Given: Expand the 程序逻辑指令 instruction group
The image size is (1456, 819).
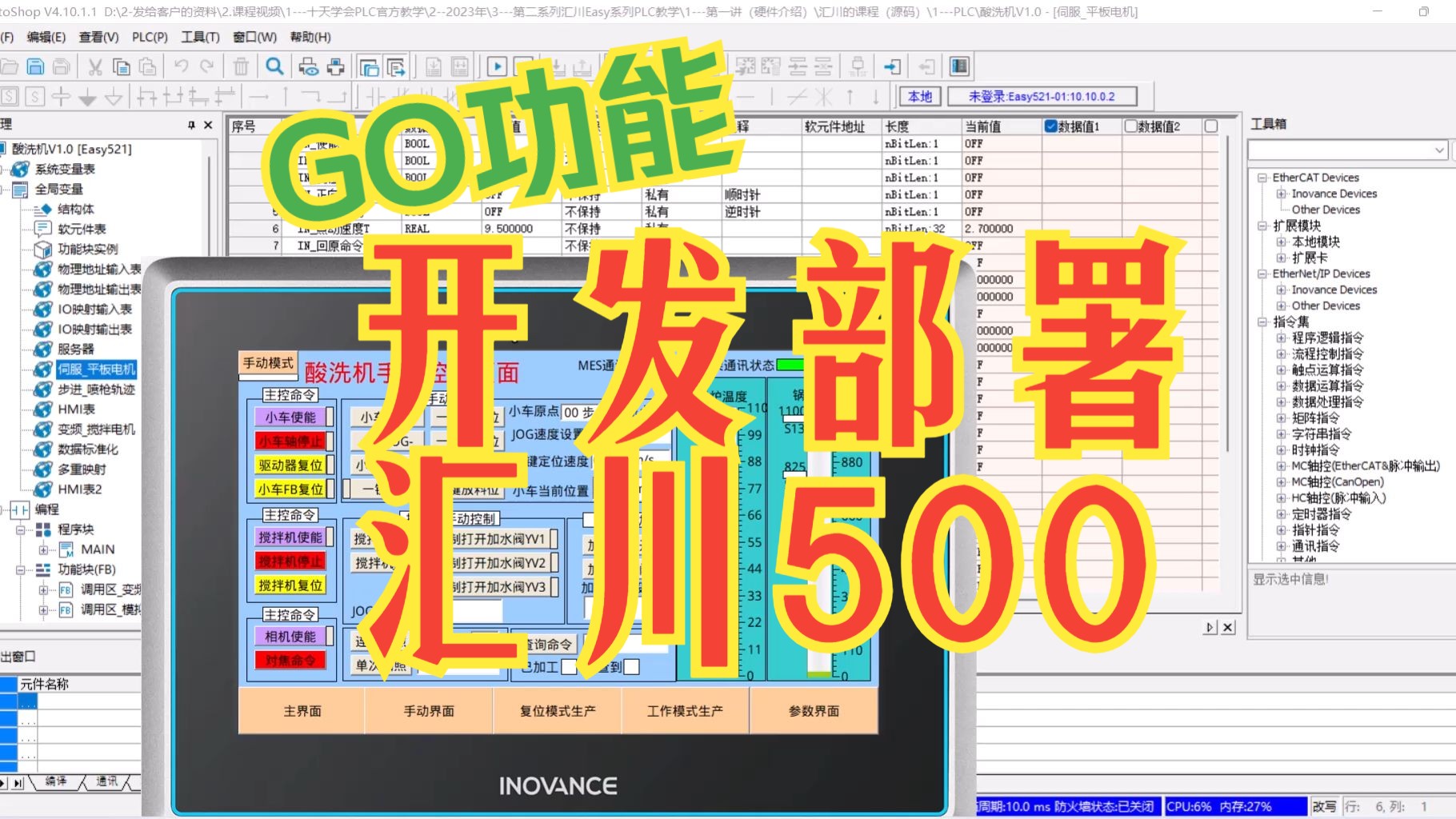Looking at the screenshot, I should [1282, 338].
